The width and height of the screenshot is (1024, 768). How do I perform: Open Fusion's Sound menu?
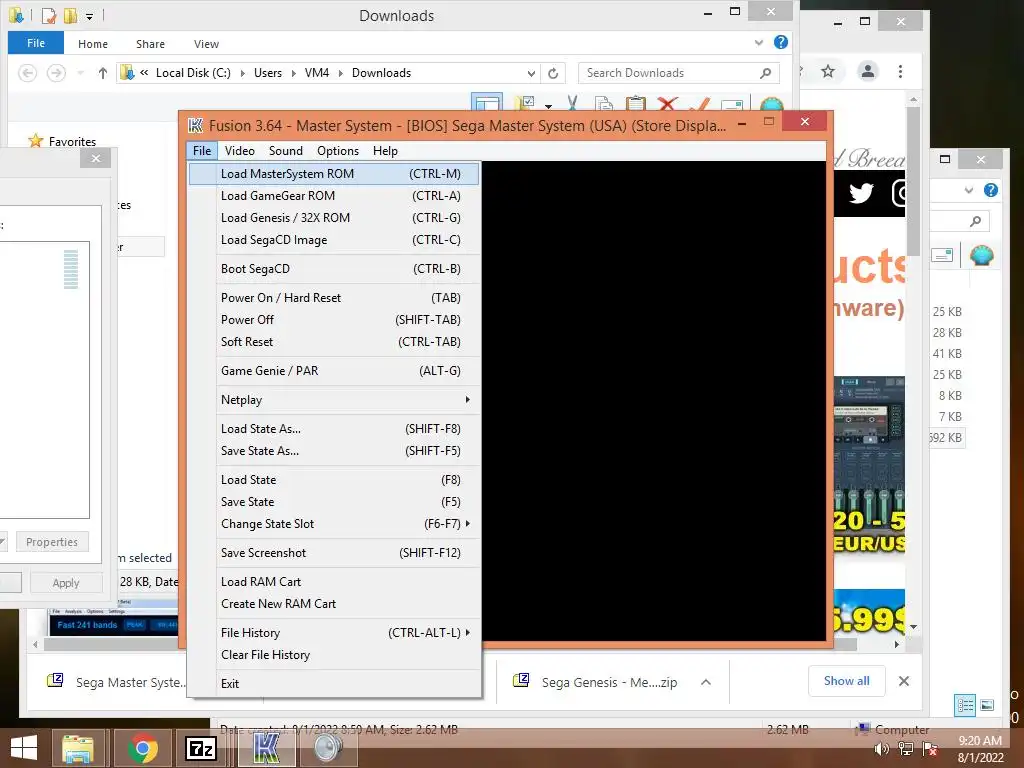[285, 151]
